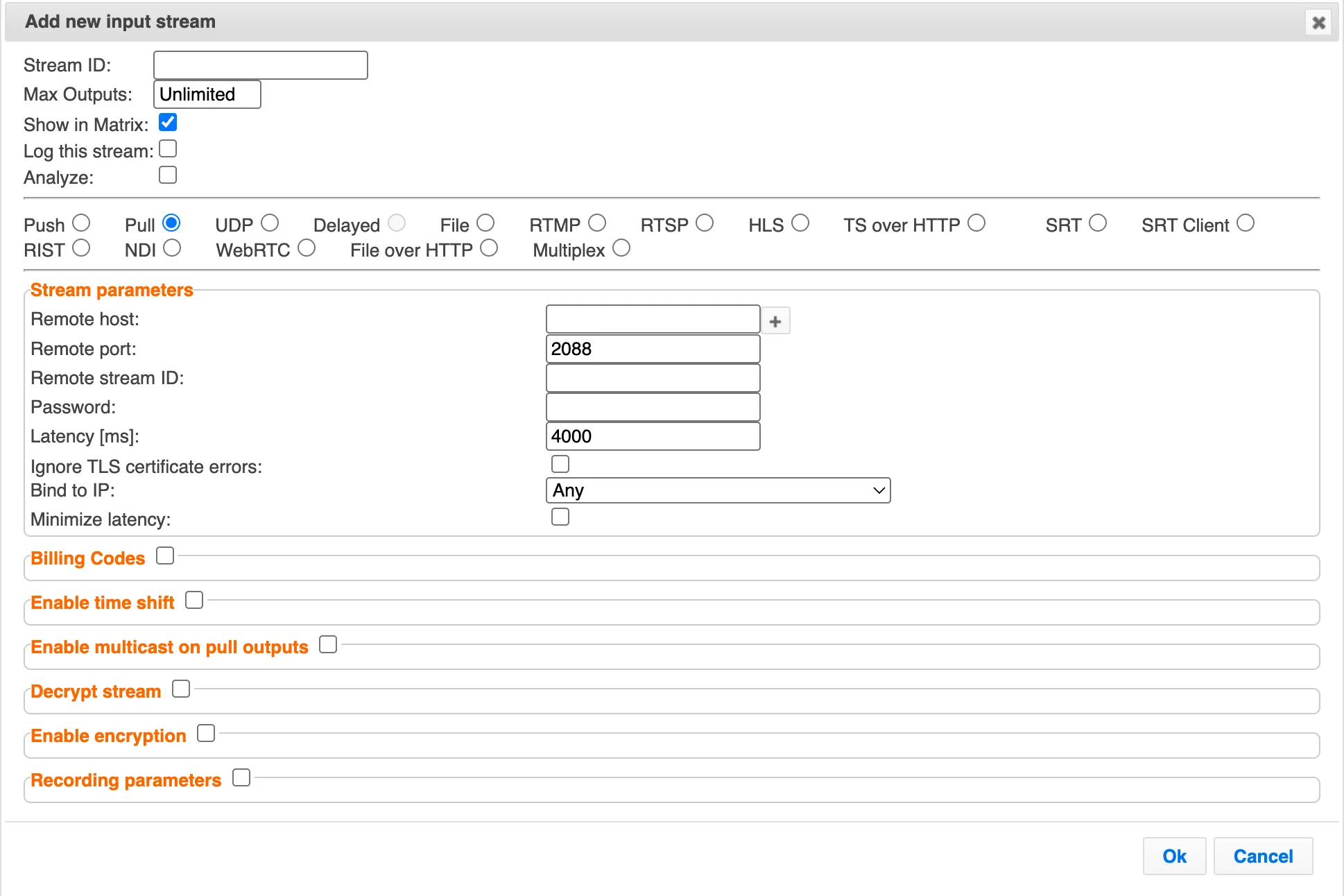Choose the WebRTC radio button
Image resolution: width=1344 pixels, height=896 pixels.
[x=307, y=248]
